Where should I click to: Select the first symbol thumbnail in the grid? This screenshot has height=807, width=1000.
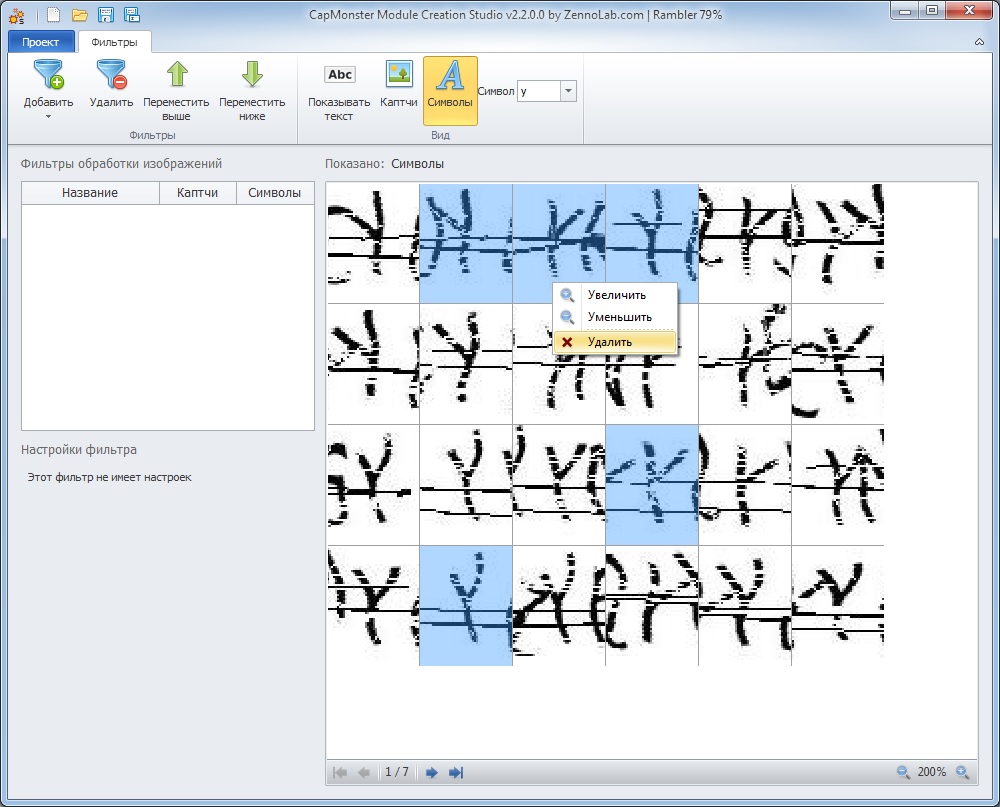(x=372, y=243)
